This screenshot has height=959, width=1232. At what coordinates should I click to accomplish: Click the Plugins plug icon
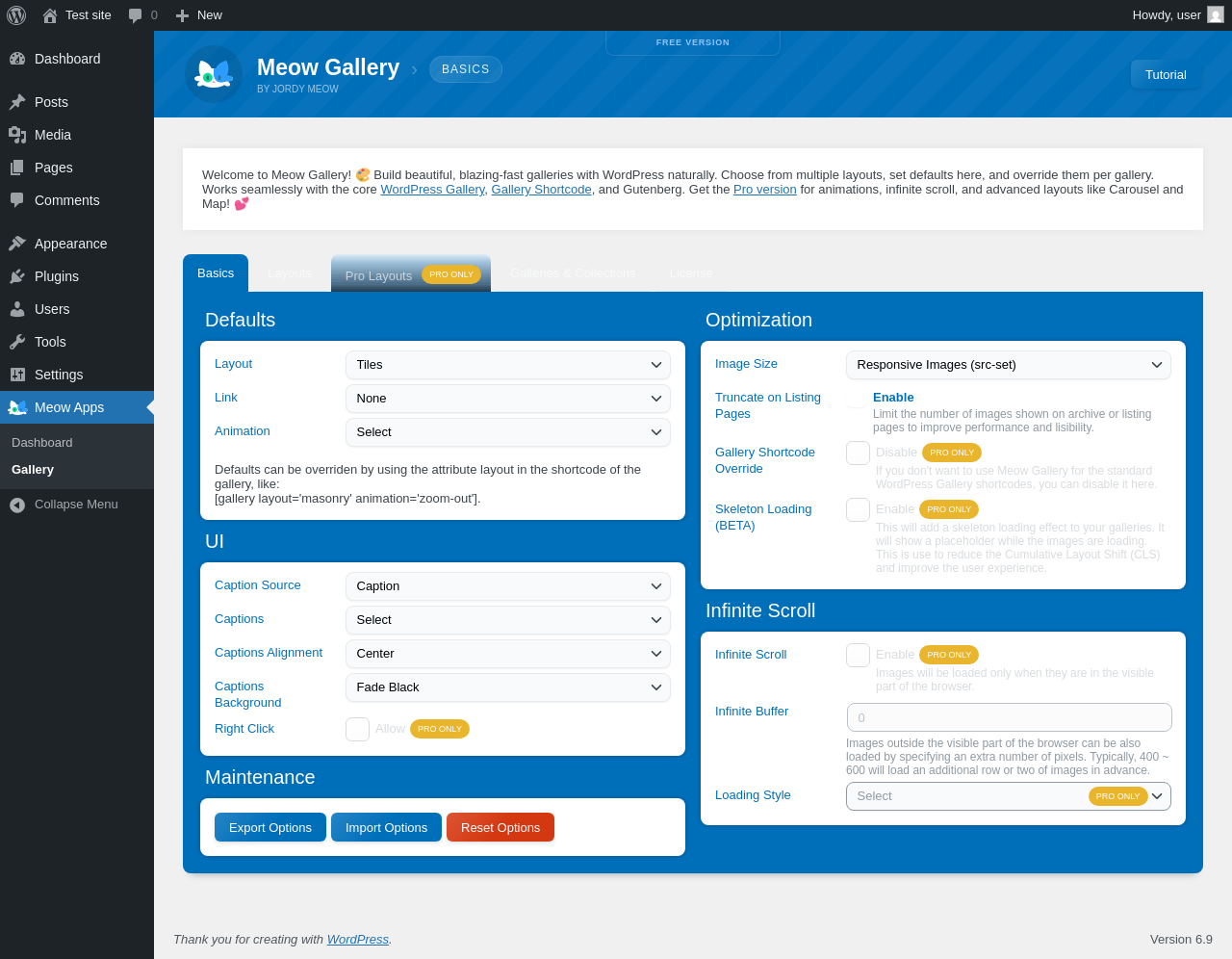(x=17, y=276)
